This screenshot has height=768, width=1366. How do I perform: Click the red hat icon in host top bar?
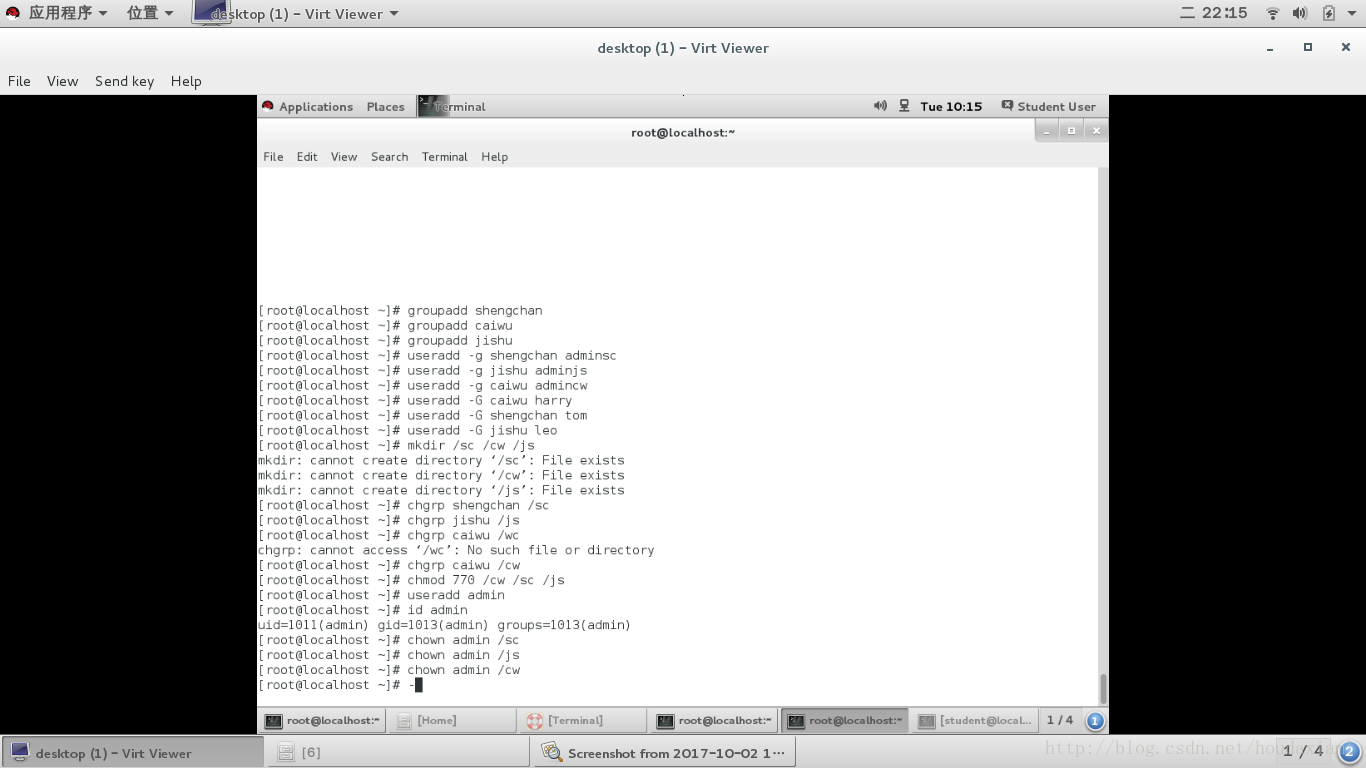click(x=13, y=13)
